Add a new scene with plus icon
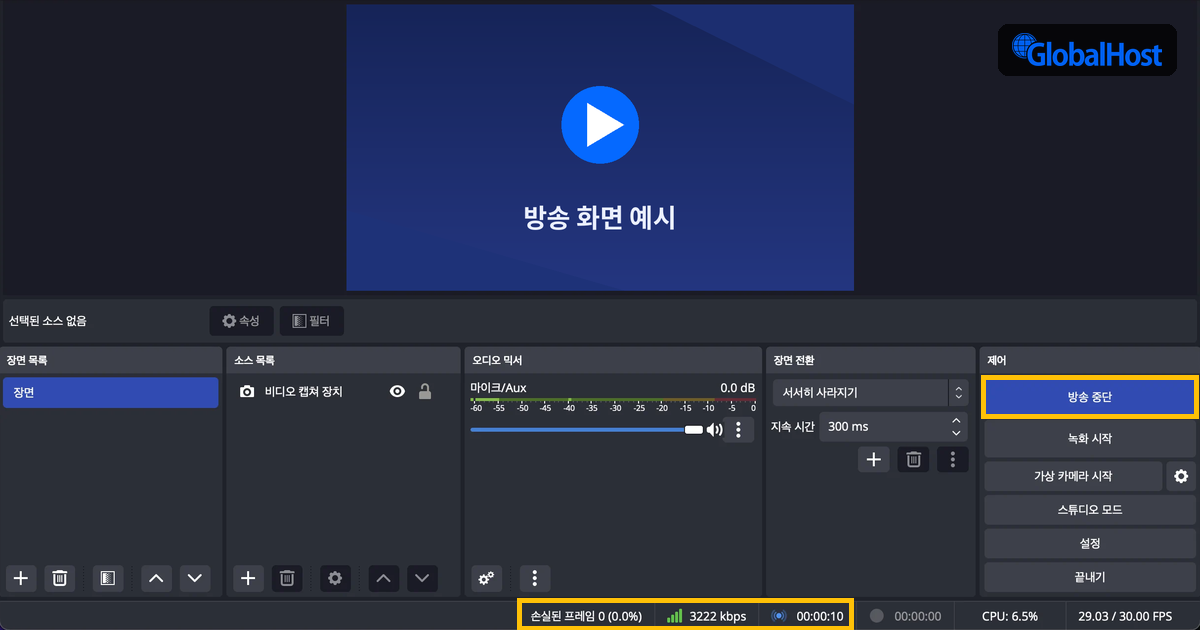This screenshot has width=1200, height=630. pos(20,578)
